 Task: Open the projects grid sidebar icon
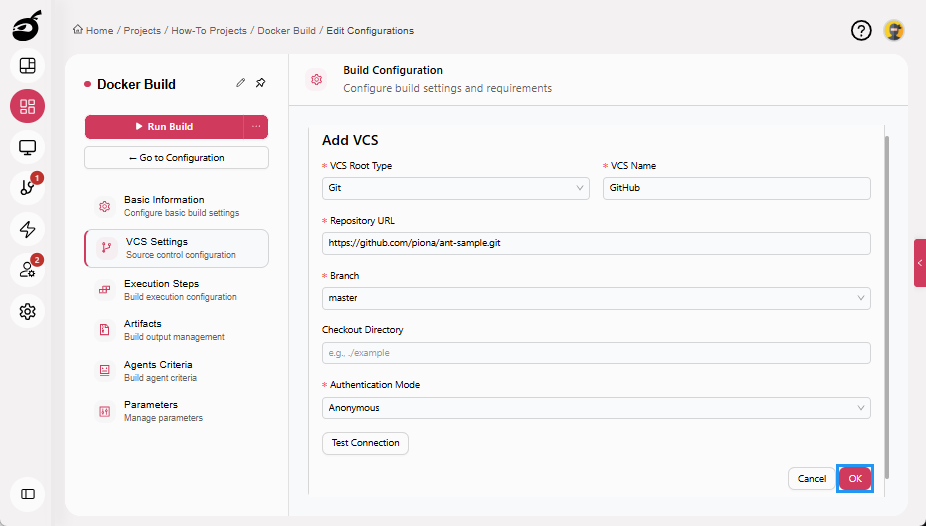tap(27, 106)
